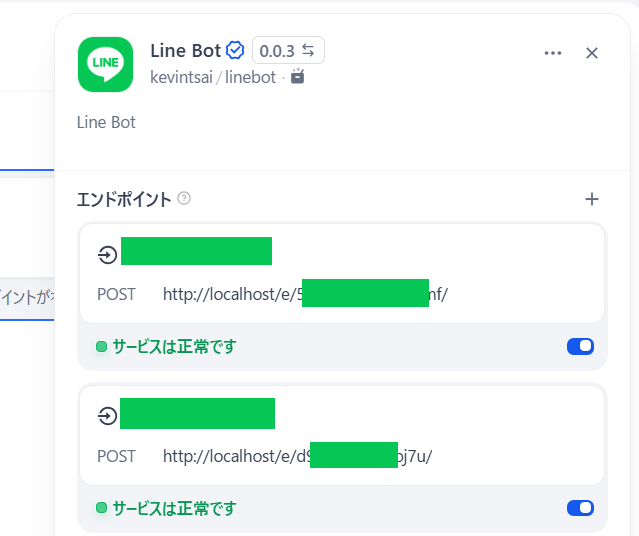Click the green LINE app logo
Screen dimensions: 639x536
[x=105, y=65]
